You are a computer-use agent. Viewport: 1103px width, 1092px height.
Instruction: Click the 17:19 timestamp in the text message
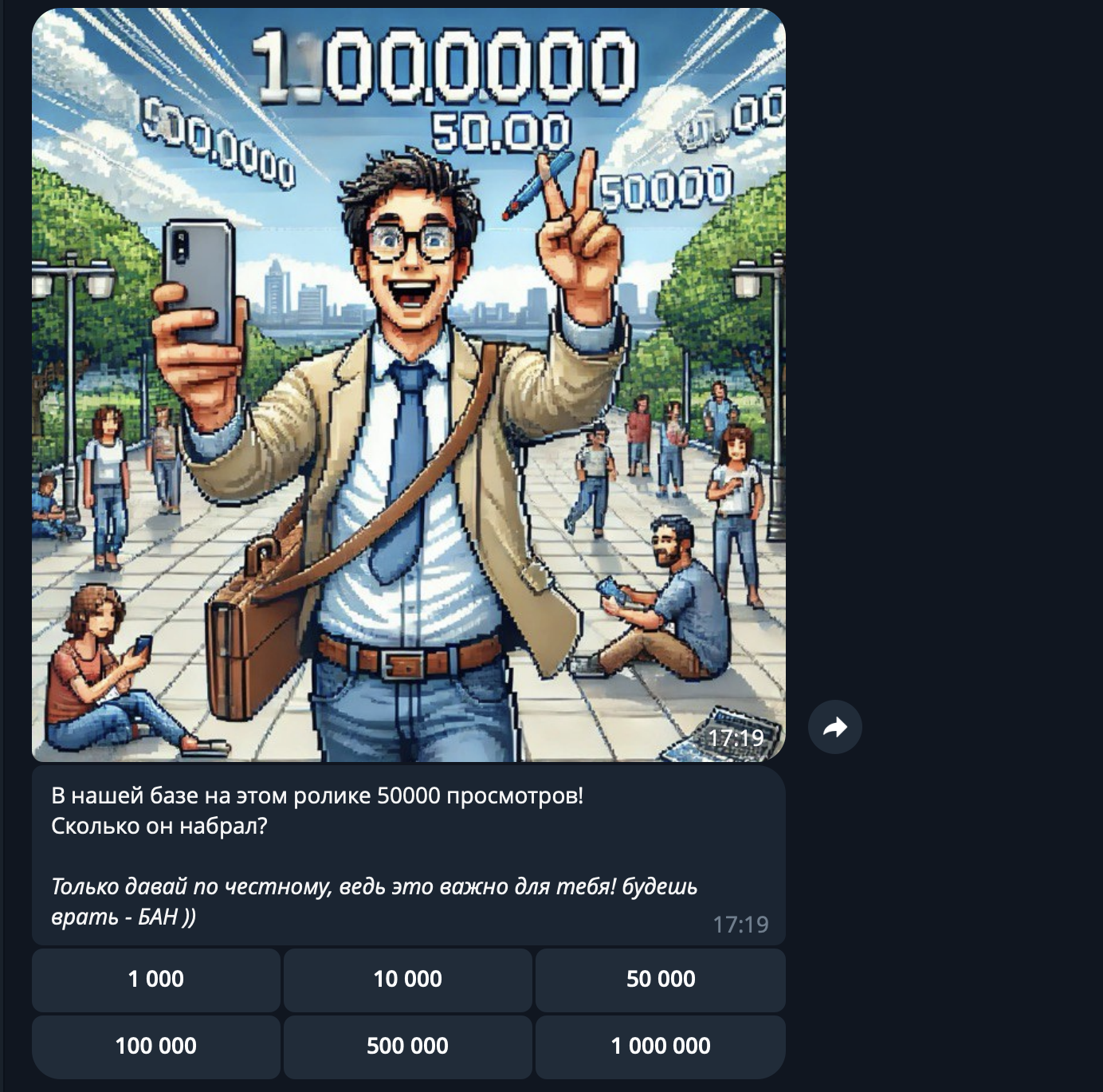tap(740, 925)
